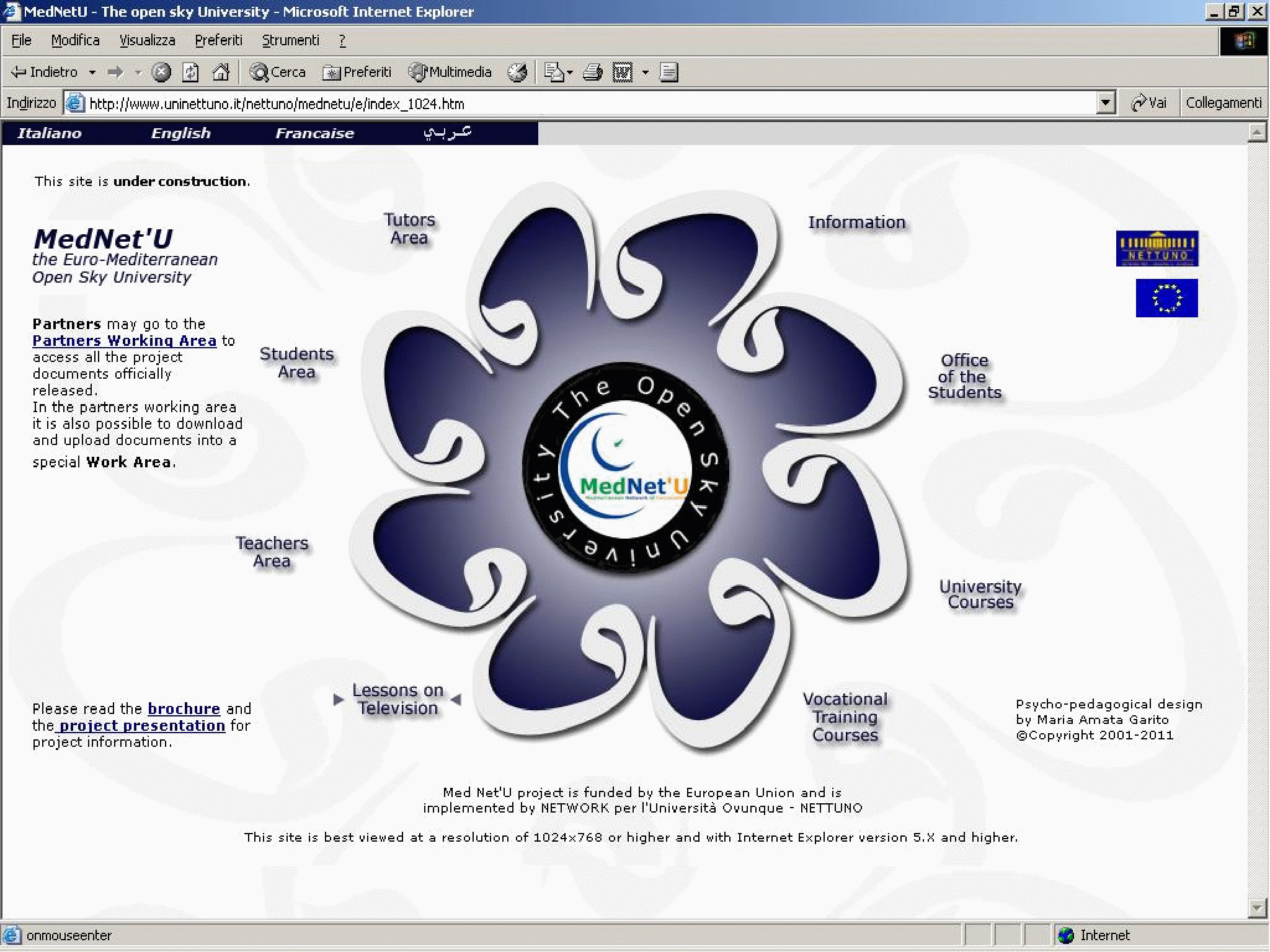Click the Internet zone globe icon
This screenshot has height=952, width=1270.
coord(1065,935)
